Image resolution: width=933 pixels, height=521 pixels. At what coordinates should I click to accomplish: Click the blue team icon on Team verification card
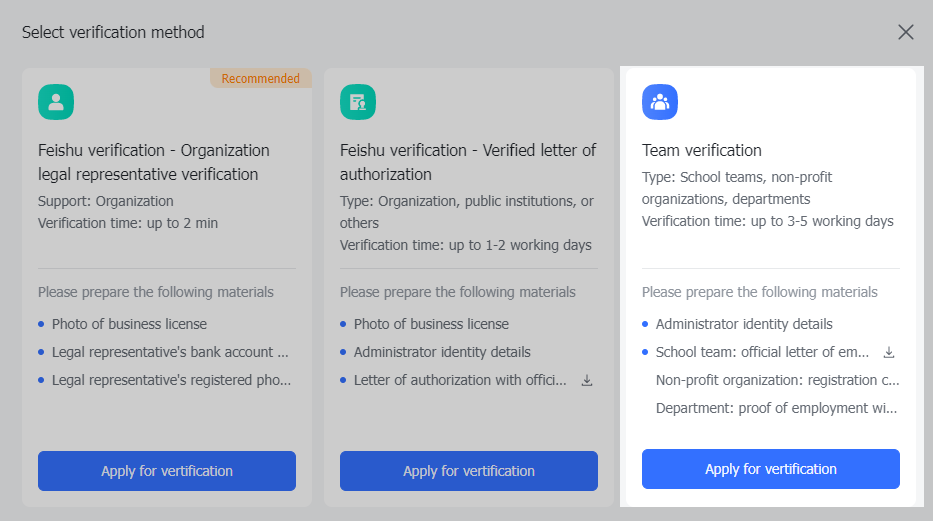[660, 102]
